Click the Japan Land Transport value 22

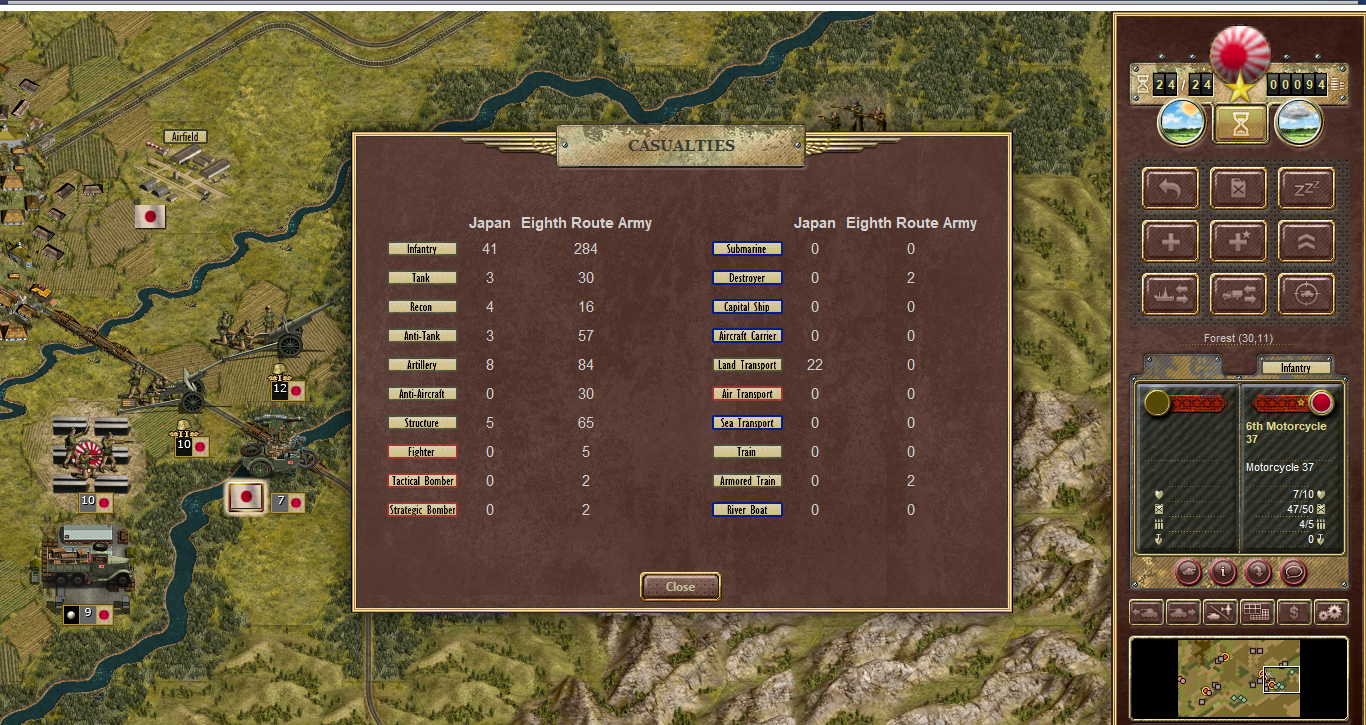[815, 365]
